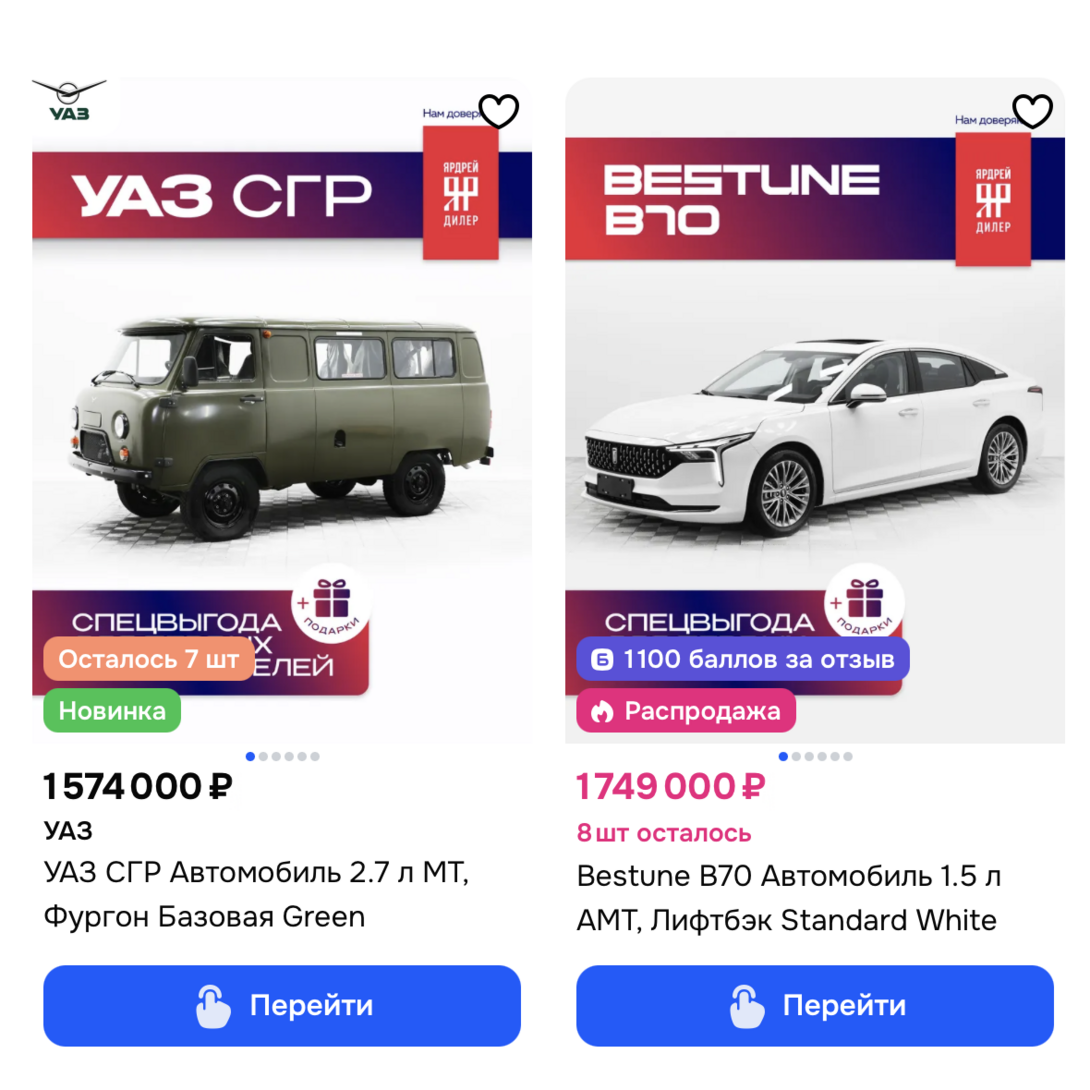The image size is (1090, 1090).
Task: Tap the Распродажа flame badge
Action: point(686,710)
